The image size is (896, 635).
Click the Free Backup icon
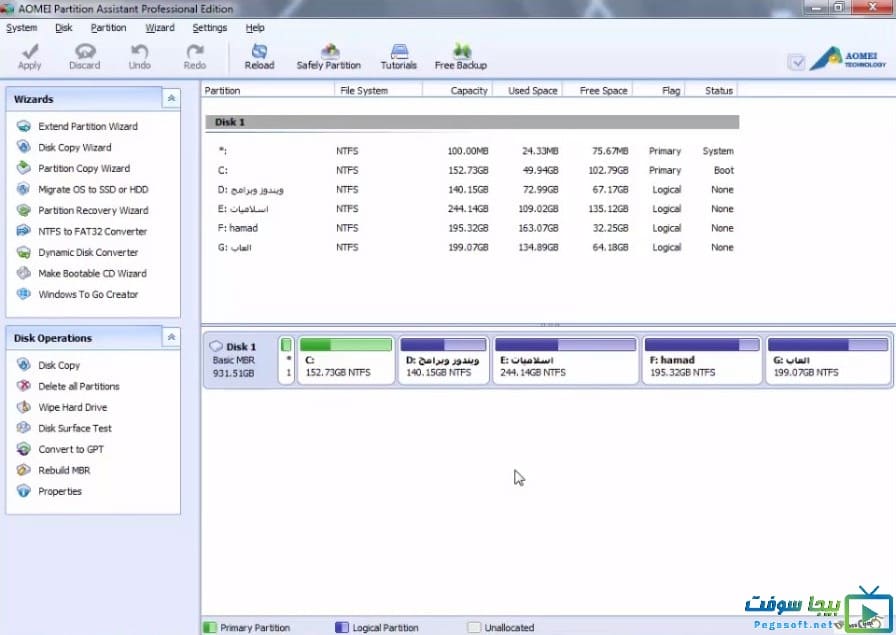[461, 51]
